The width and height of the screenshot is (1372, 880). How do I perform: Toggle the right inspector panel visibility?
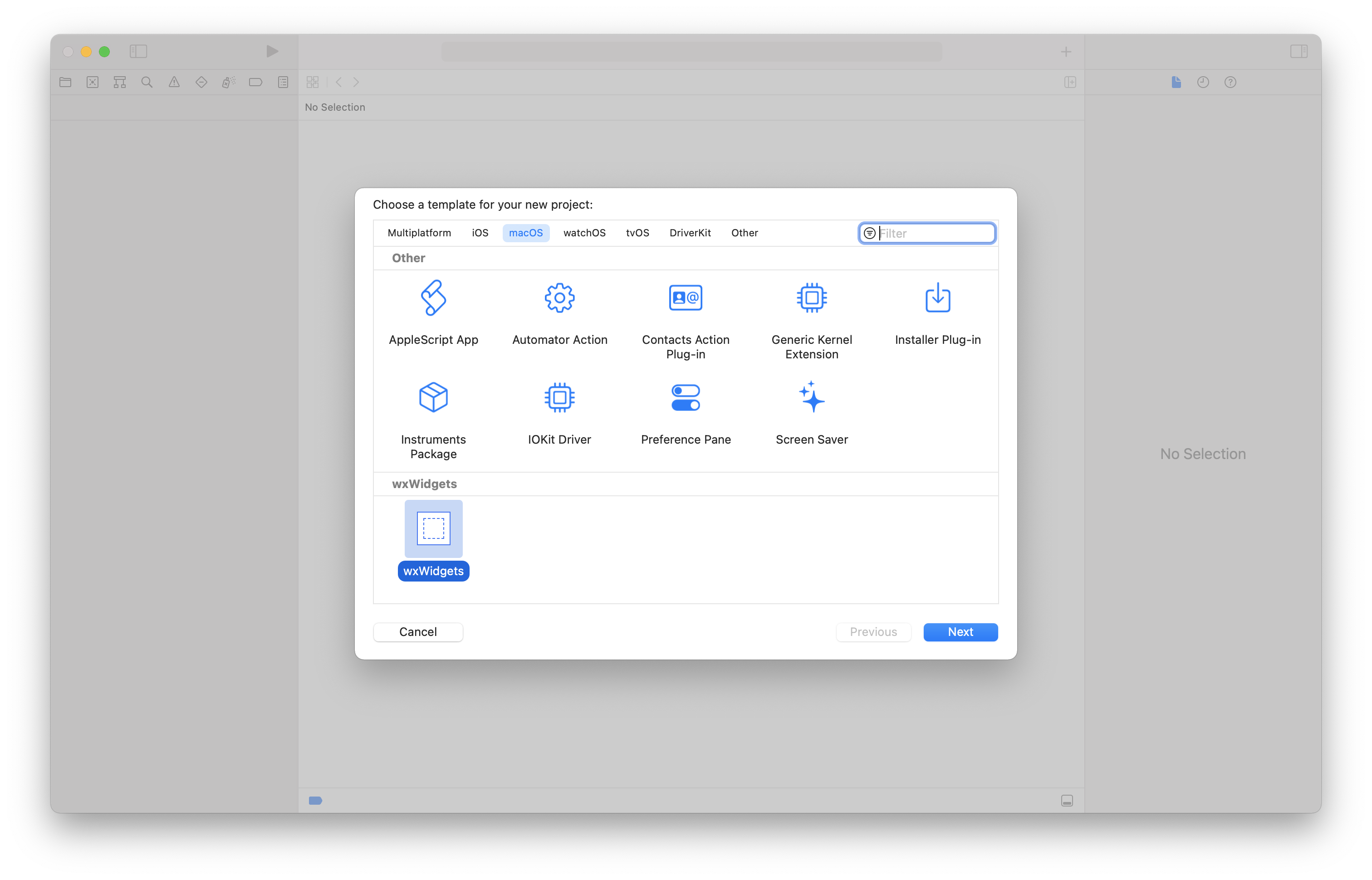click(1299, 51)
